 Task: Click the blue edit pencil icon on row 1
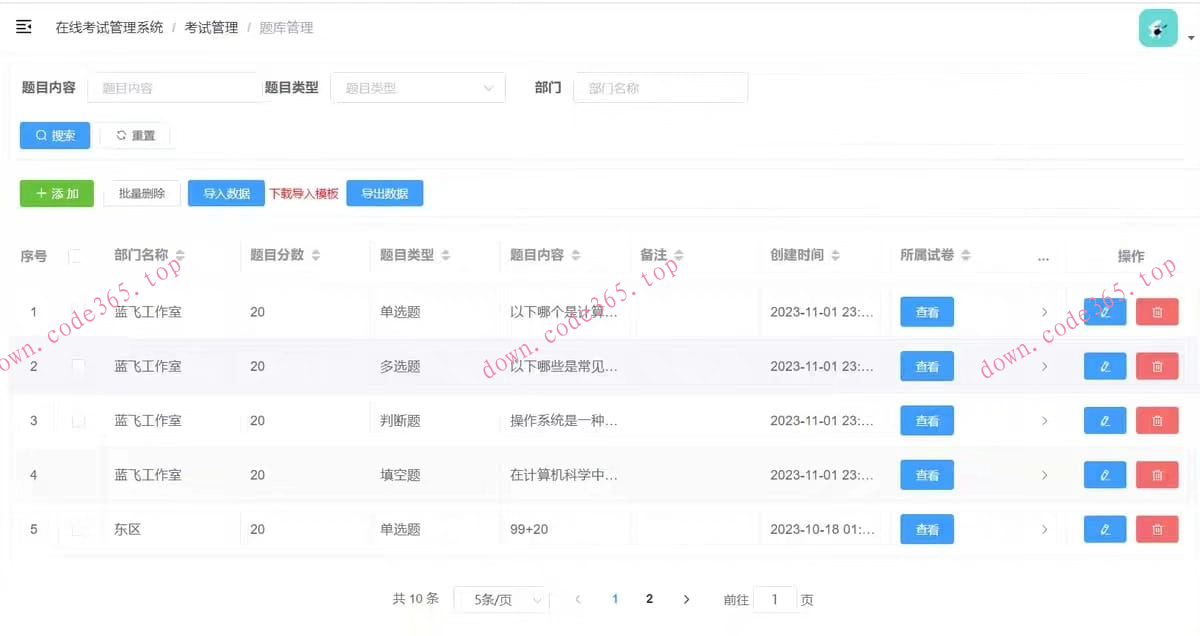1104,311
